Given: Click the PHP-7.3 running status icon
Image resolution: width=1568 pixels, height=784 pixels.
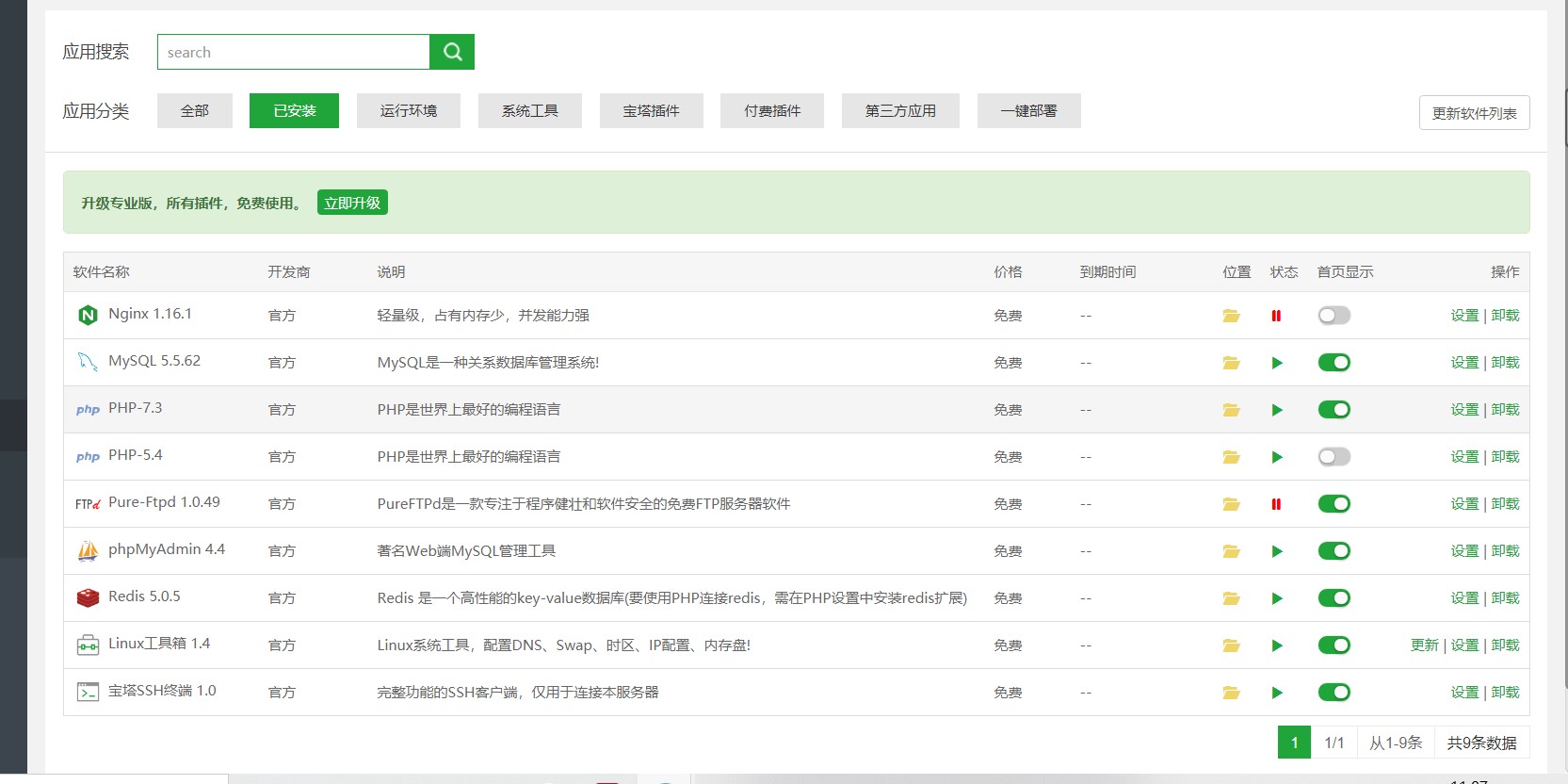Looking at the screenshot, I should pos(1277,410).
